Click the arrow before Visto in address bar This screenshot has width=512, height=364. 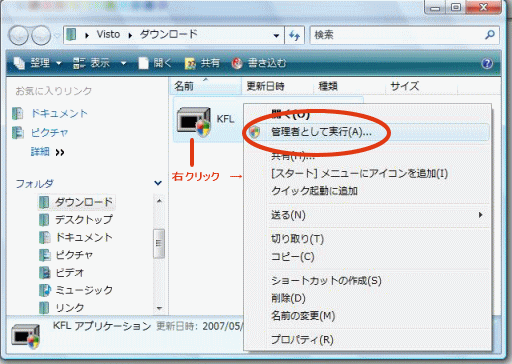tap(87, 35)
